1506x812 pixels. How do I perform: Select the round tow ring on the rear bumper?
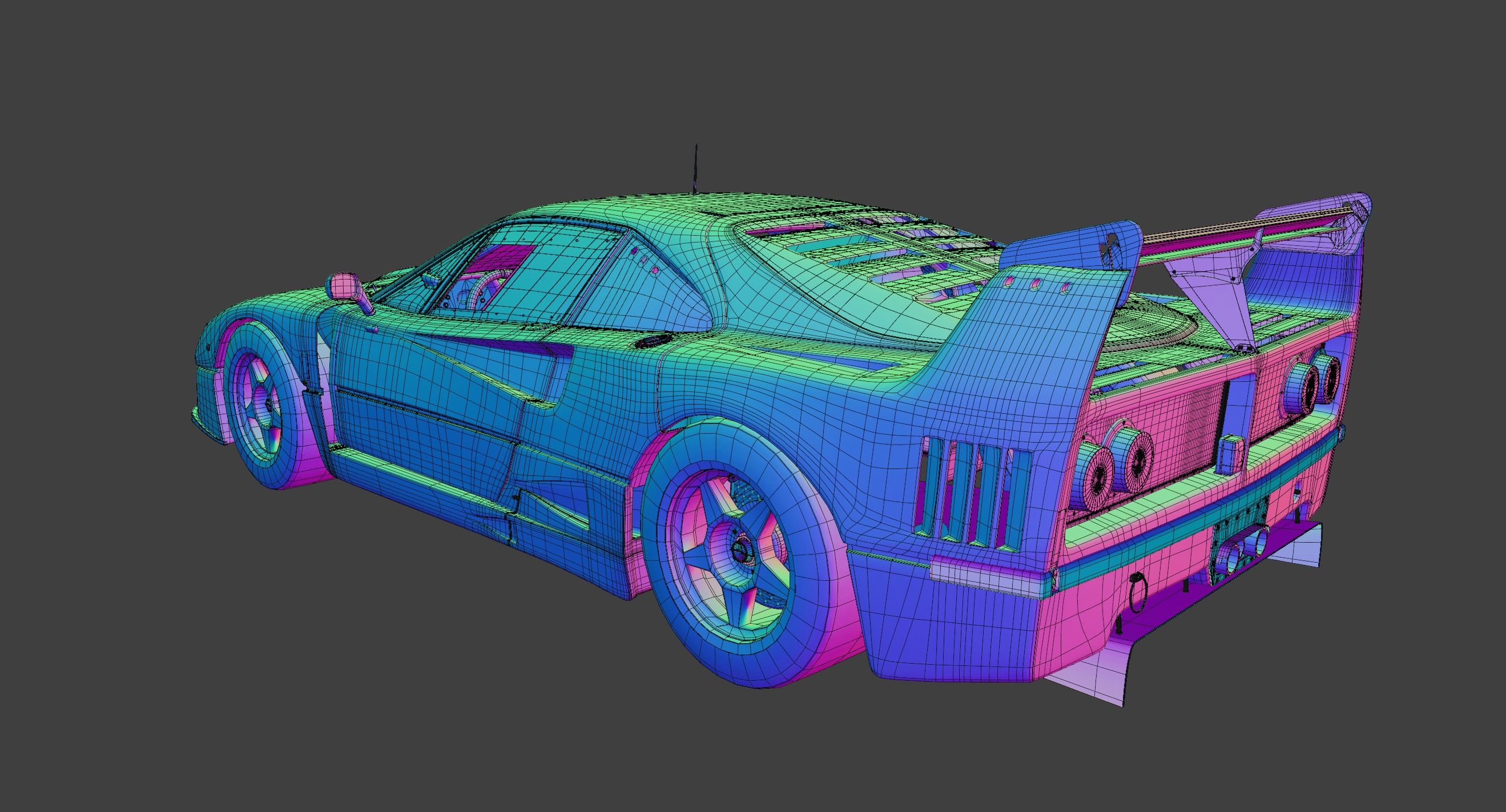point(1137,593)
